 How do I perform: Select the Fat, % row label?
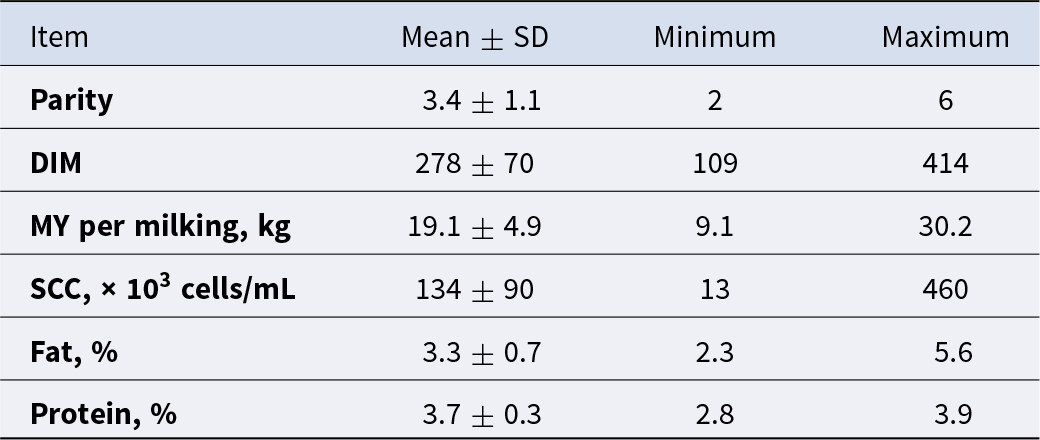[x=74, y=352]
